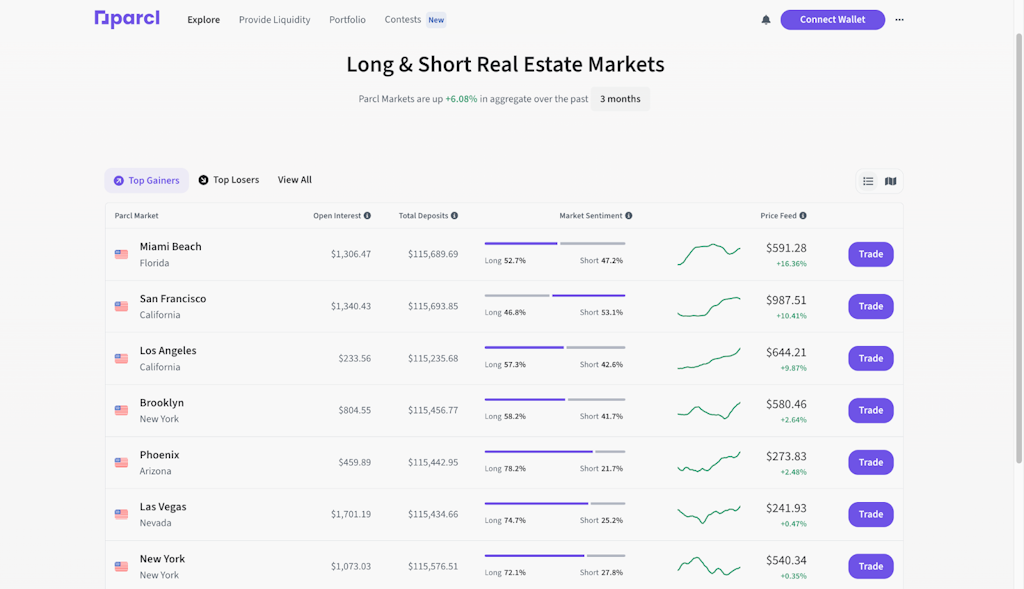Switch to list view layout

868,181
